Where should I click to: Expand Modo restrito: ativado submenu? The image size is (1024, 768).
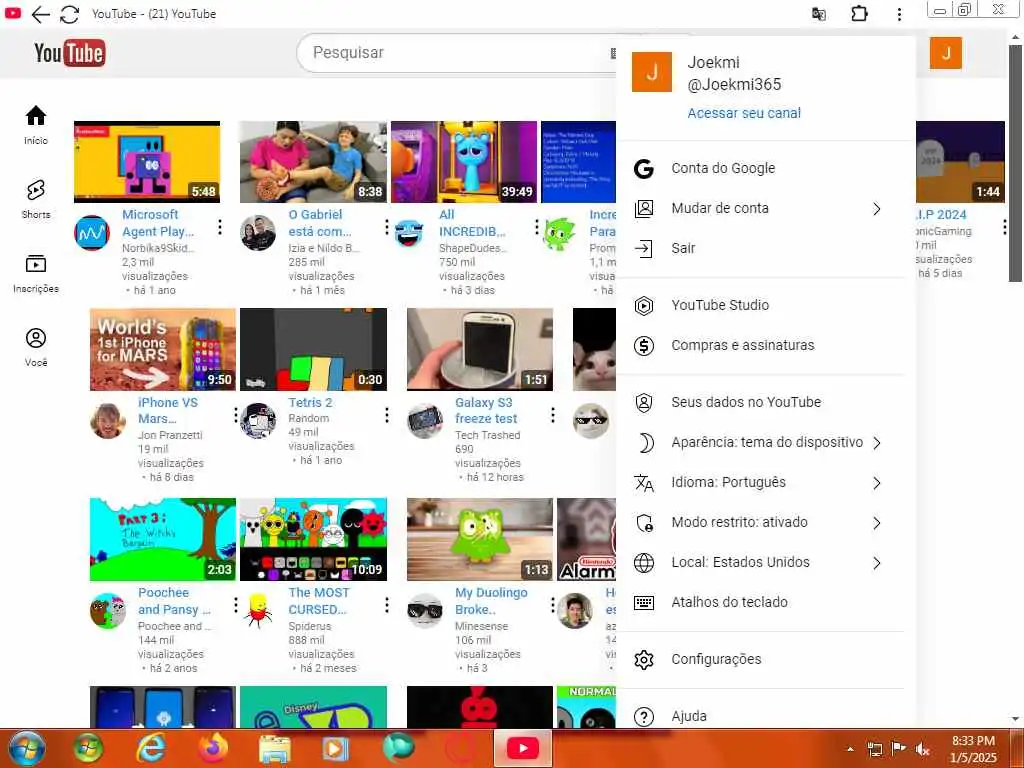tap(877, 523)
